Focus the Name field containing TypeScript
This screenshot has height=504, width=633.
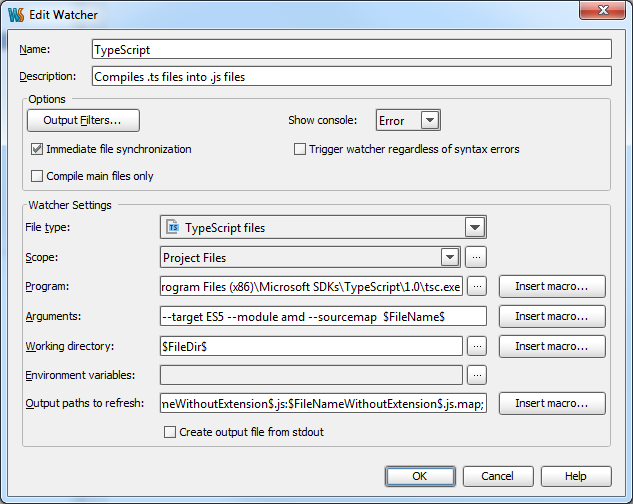tap(352, 49)
